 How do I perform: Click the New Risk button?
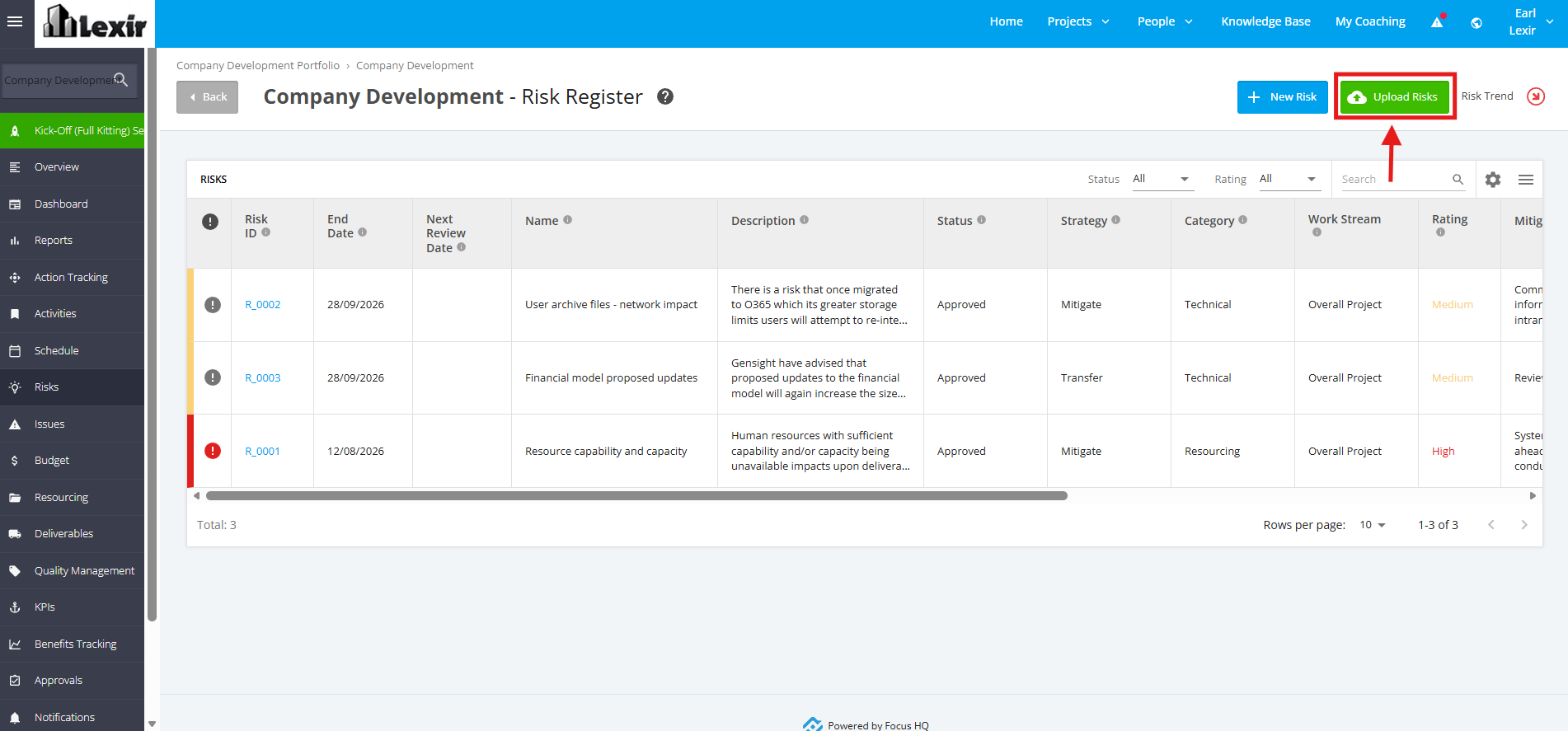click(1282, 97)
